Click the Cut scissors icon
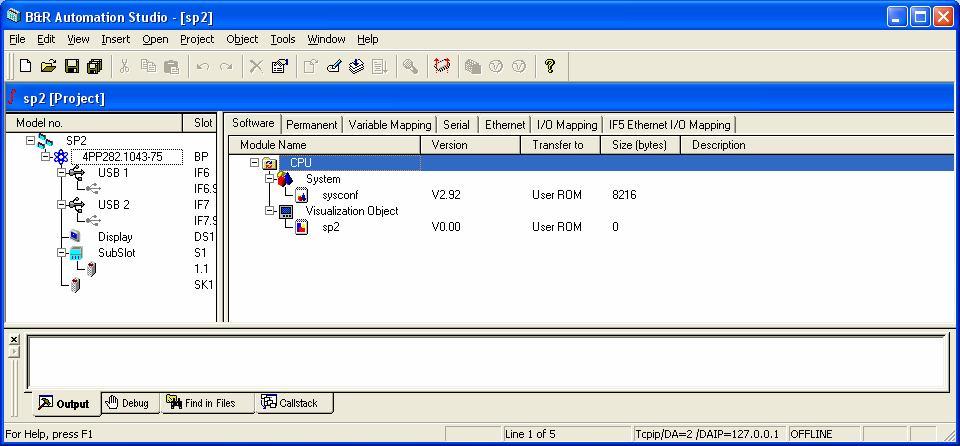 pos(124,66)
